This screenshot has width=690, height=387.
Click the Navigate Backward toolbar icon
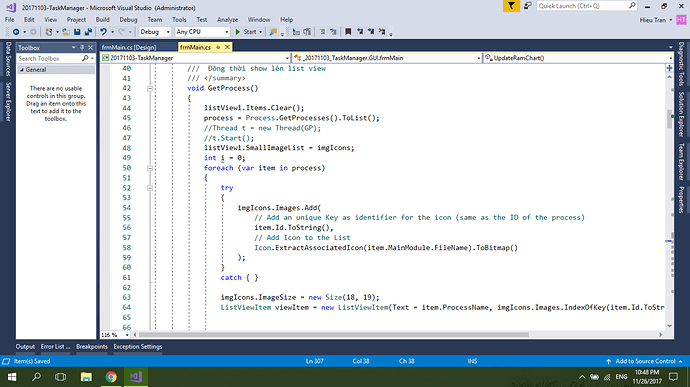(x=16, y=32)
